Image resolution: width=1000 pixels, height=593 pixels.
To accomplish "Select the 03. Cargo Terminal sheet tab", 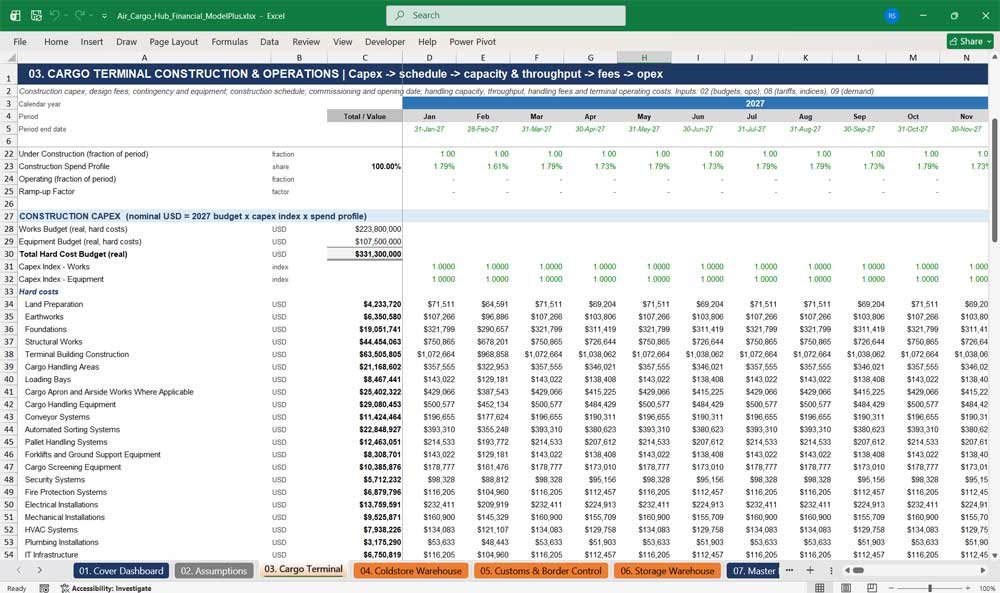I will pyautogui.click(x=304, y=569).
